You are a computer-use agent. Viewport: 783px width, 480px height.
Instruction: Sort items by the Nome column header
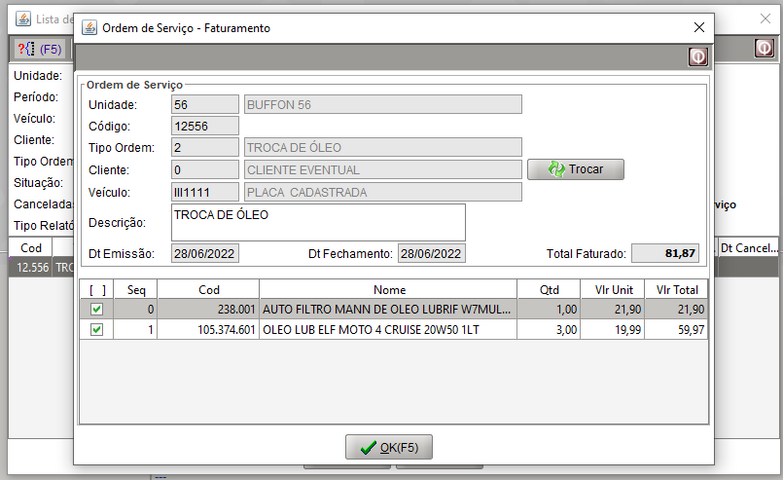pos(388,289)
